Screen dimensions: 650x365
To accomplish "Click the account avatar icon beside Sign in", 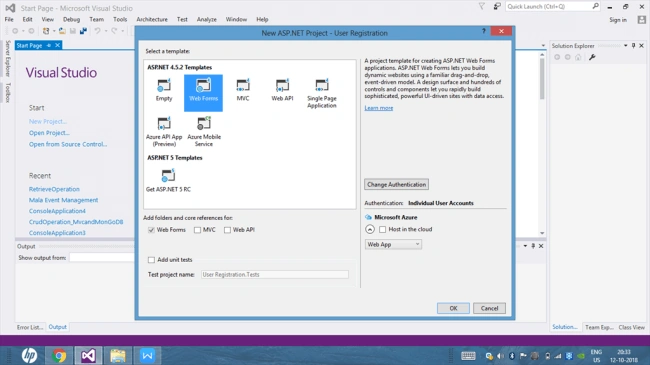I will click(642, 19).
